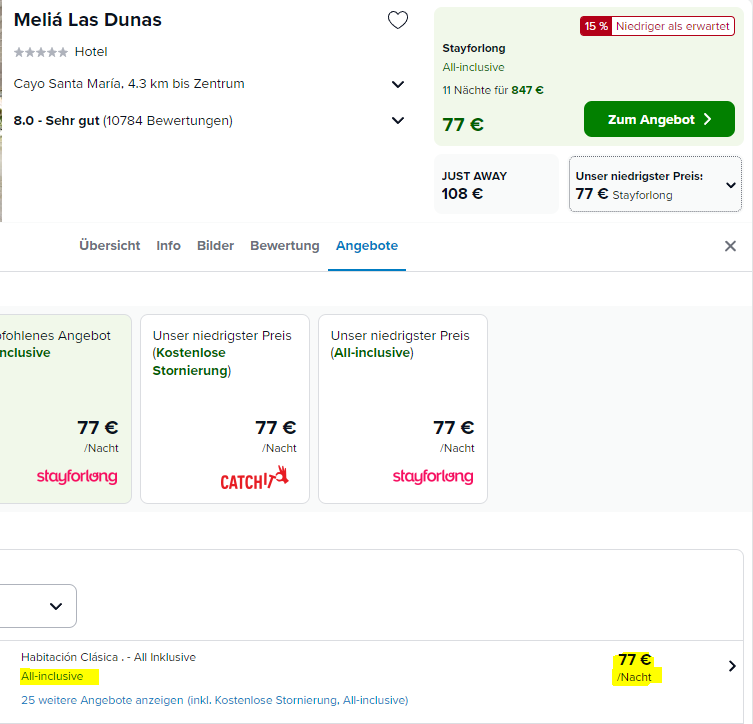The image size is (753, 724).
Task: Click the 15 % discount badge
Action: [596, 26]
